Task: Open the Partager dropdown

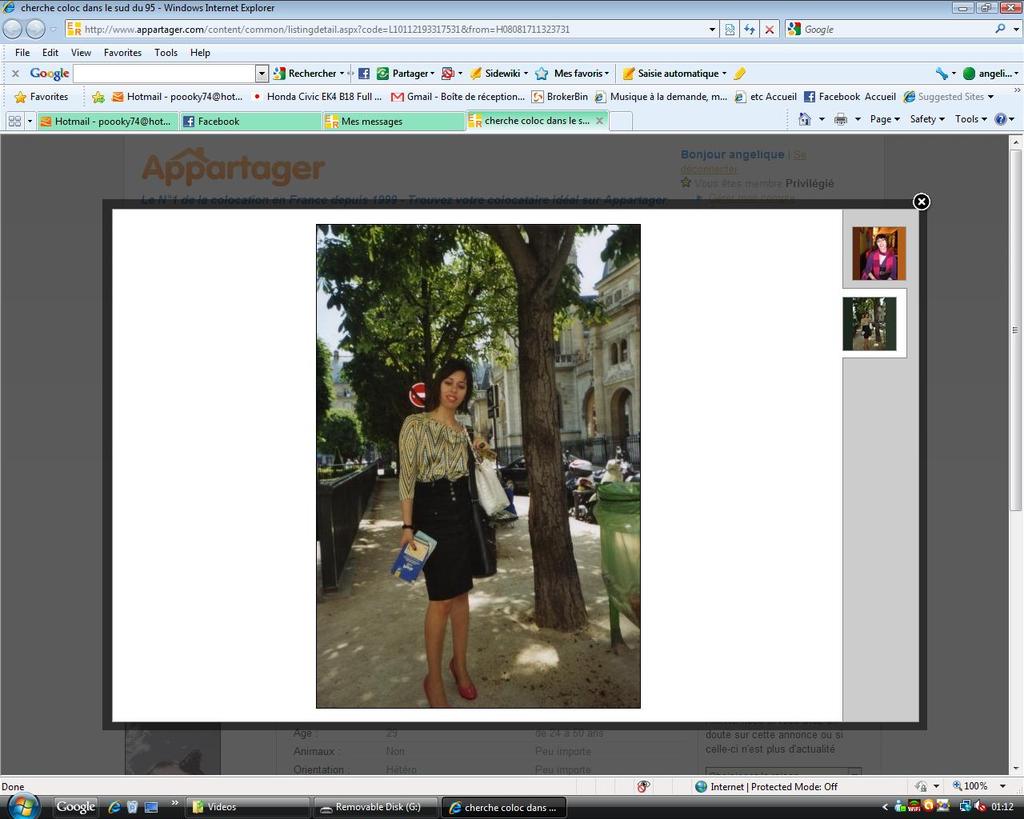Action: click(406, 74)
